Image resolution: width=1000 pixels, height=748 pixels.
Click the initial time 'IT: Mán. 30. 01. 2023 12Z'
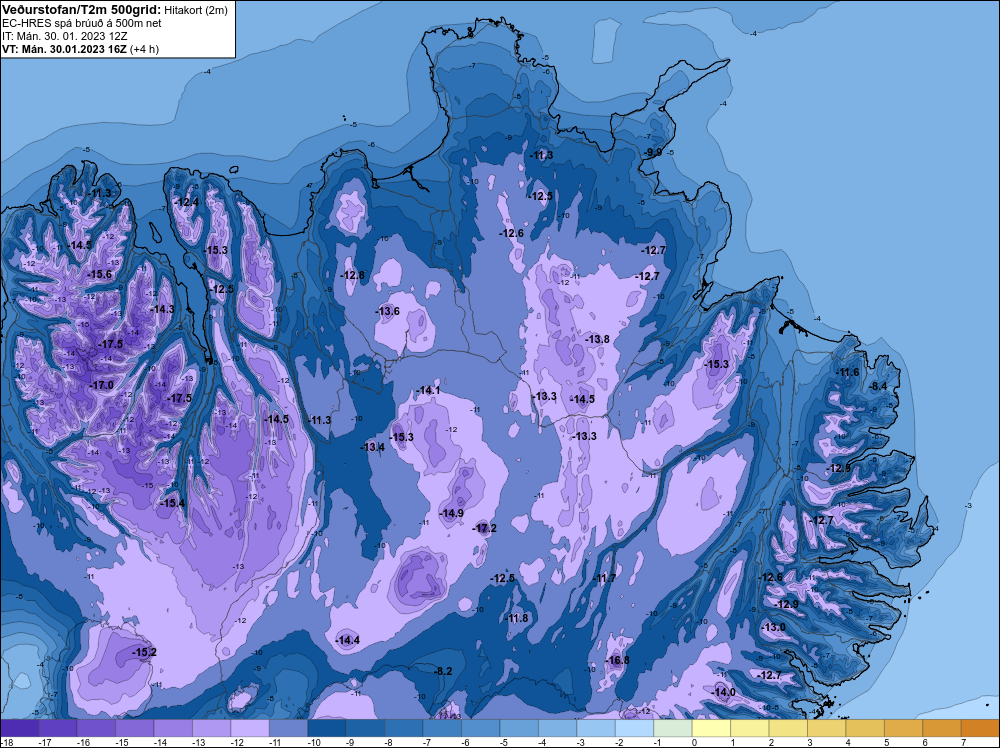64,36
